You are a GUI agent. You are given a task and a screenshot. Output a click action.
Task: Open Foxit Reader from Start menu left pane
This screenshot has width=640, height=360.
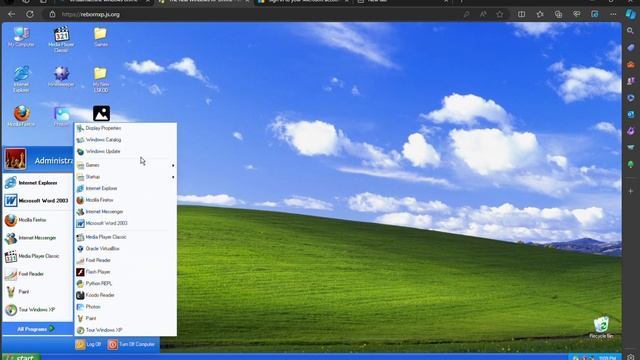click(x=24, y=274)
